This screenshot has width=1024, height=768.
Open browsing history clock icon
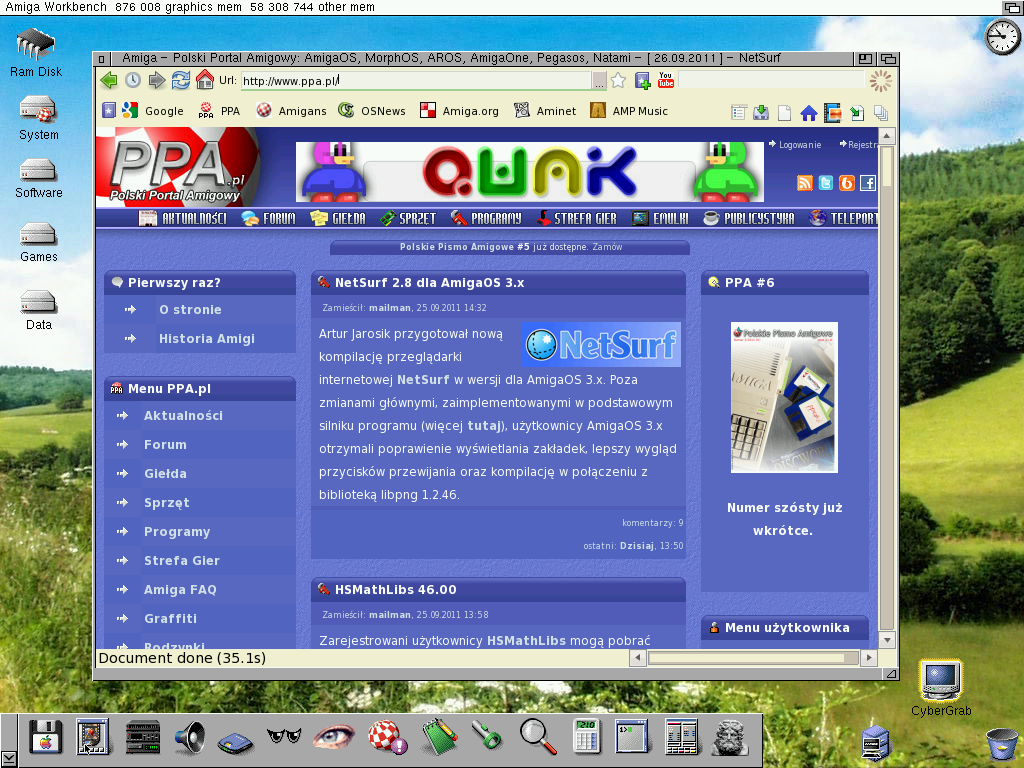[133, 80]
